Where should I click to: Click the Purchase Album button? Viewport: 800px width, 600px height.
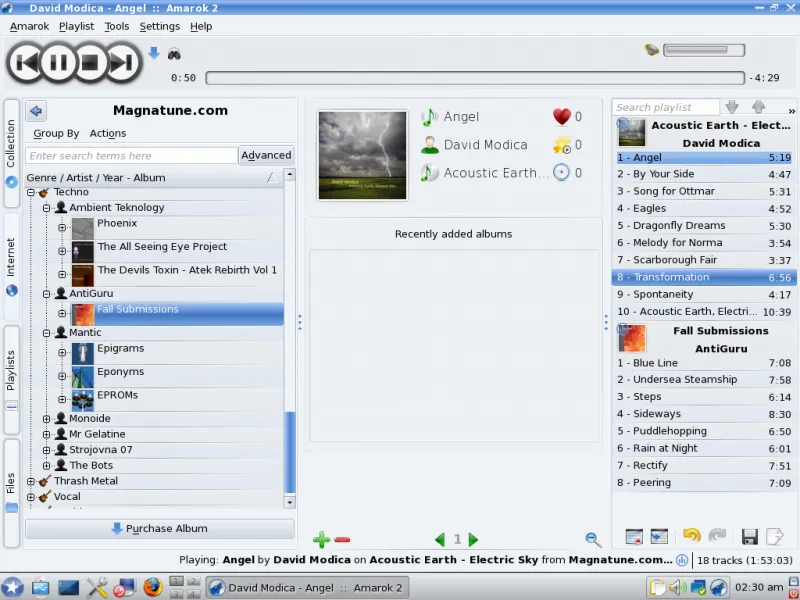point(160,528)
